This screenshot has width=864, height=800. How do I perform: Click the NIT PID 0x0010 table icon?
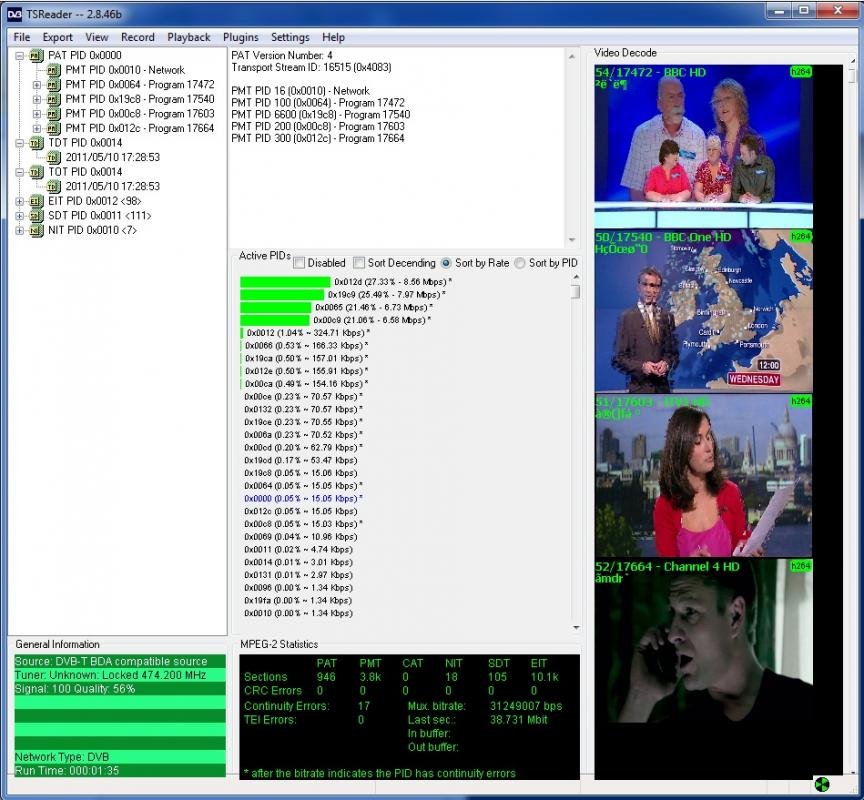[x=36, y=231]
